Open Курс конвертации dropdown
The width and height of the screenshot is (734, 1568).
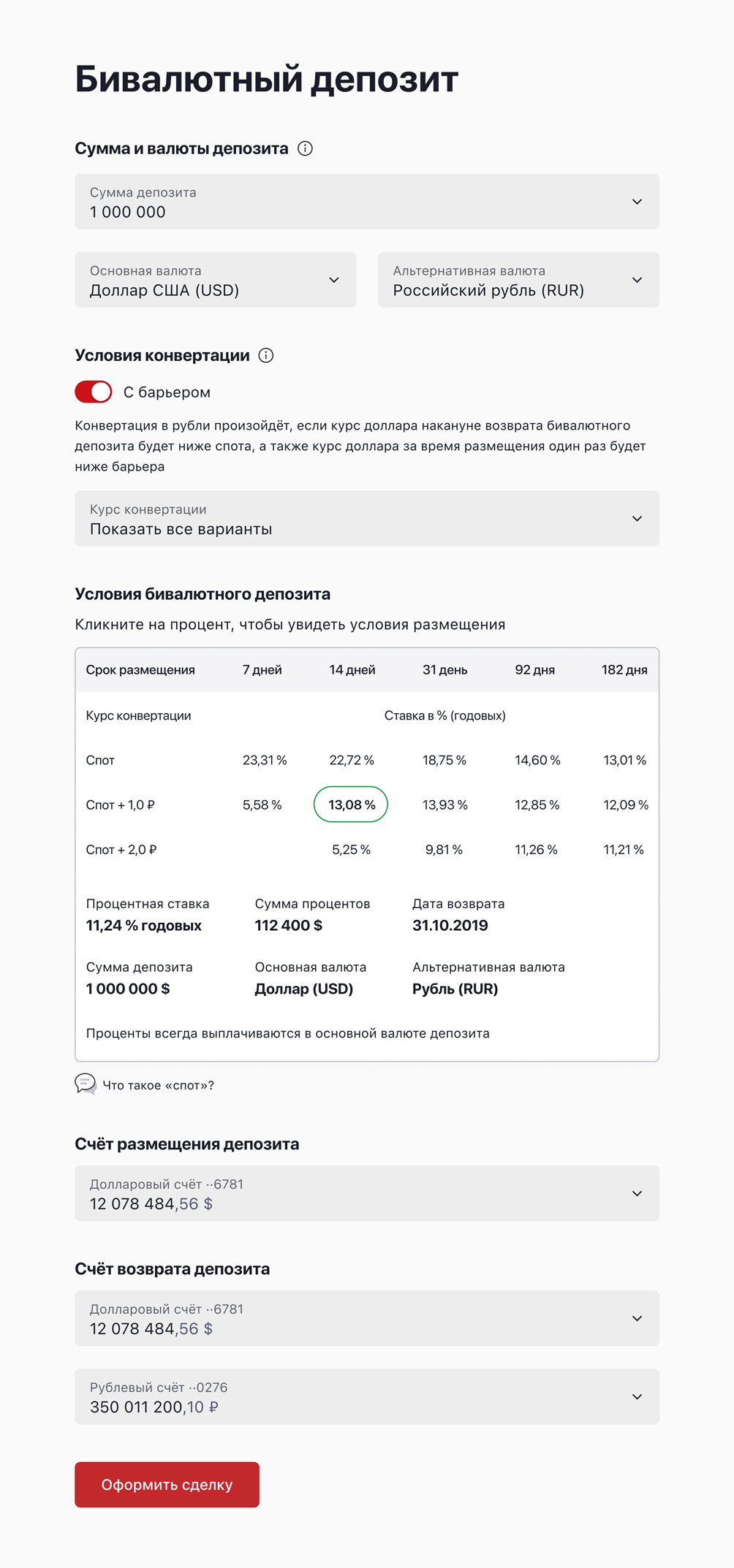pos(367,519)
